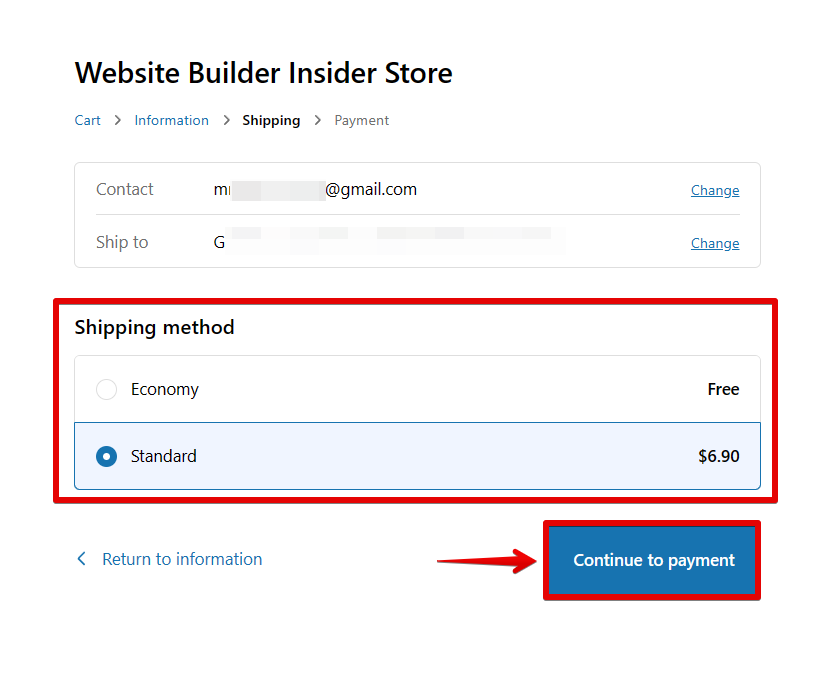828x674 pixels.
Task: Click the chevron between Shipping and Payment
Action: (318, 120)
